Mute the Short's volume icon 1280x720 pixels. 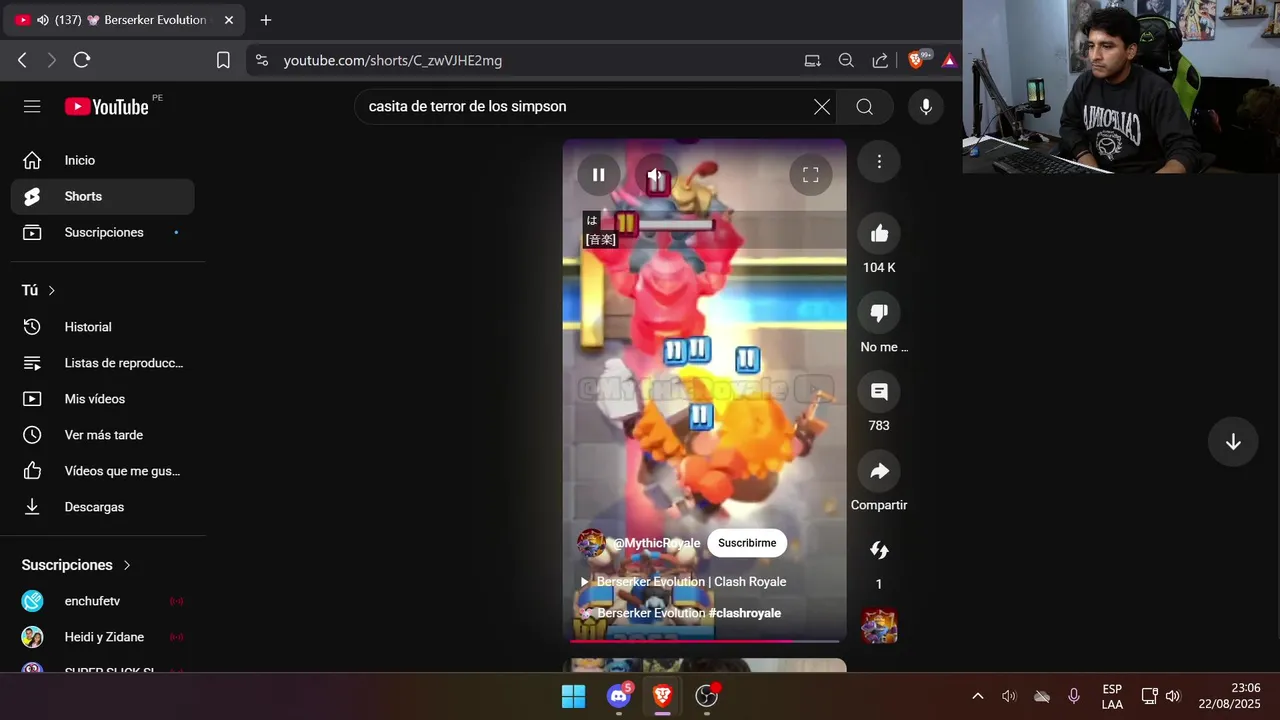click(655, 175)
